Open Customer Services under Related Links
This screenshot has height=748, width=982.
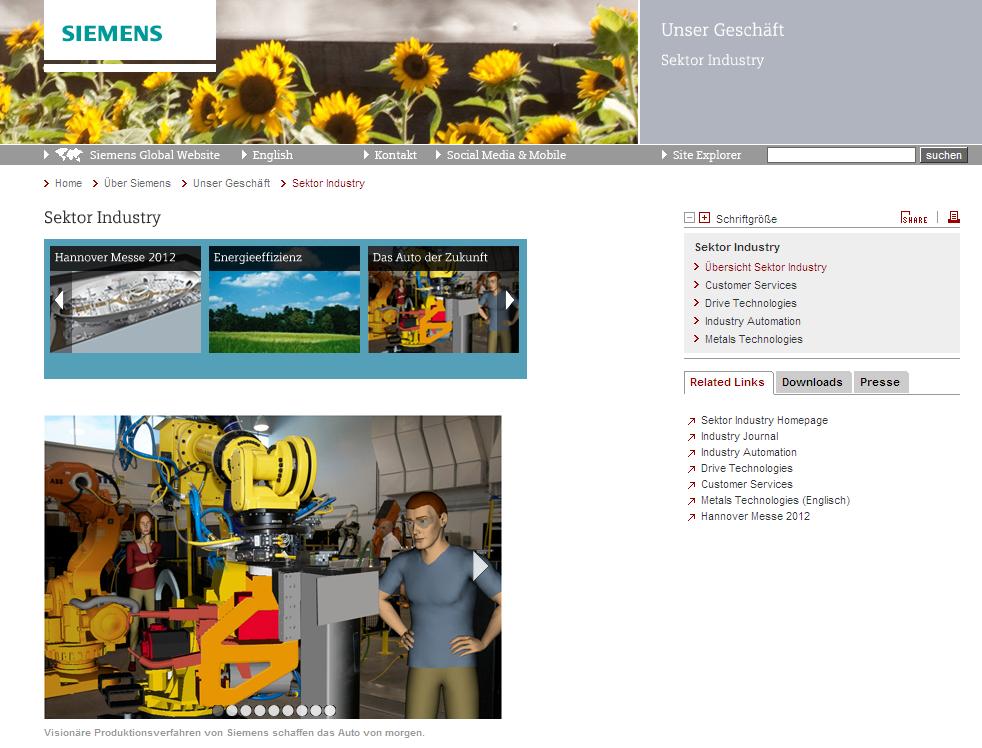point(747,484)
